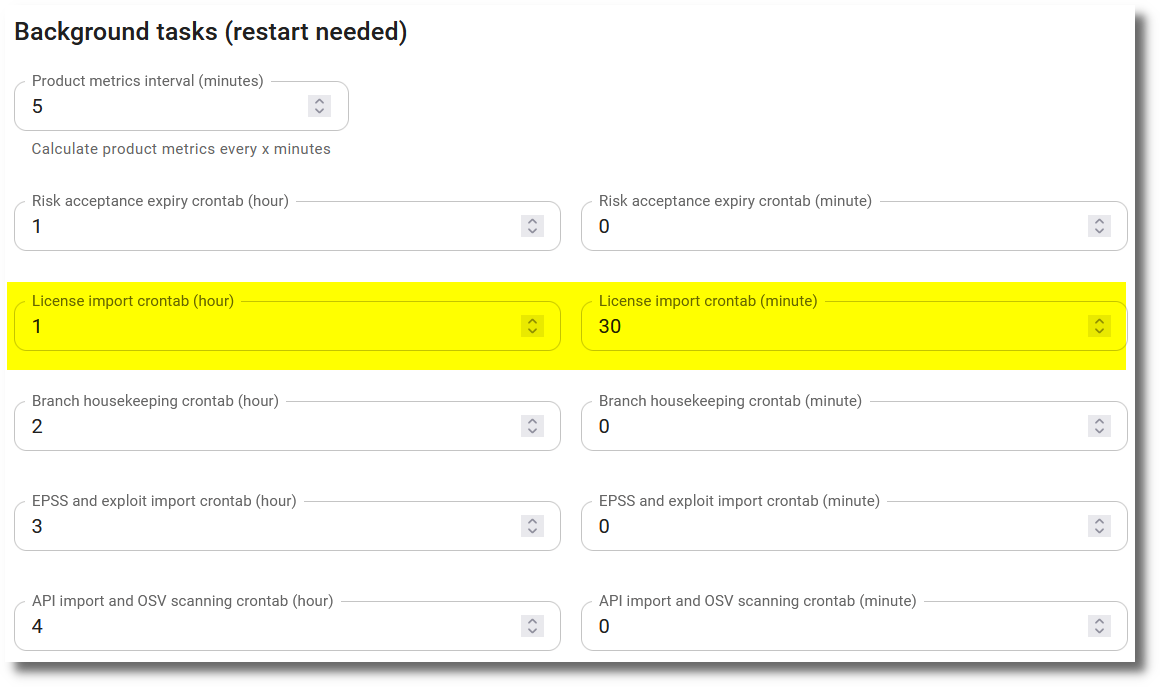The image size is (1160, 687).
Task: Click the Branch housekeeping hour input
Action: tap(250, 426)
